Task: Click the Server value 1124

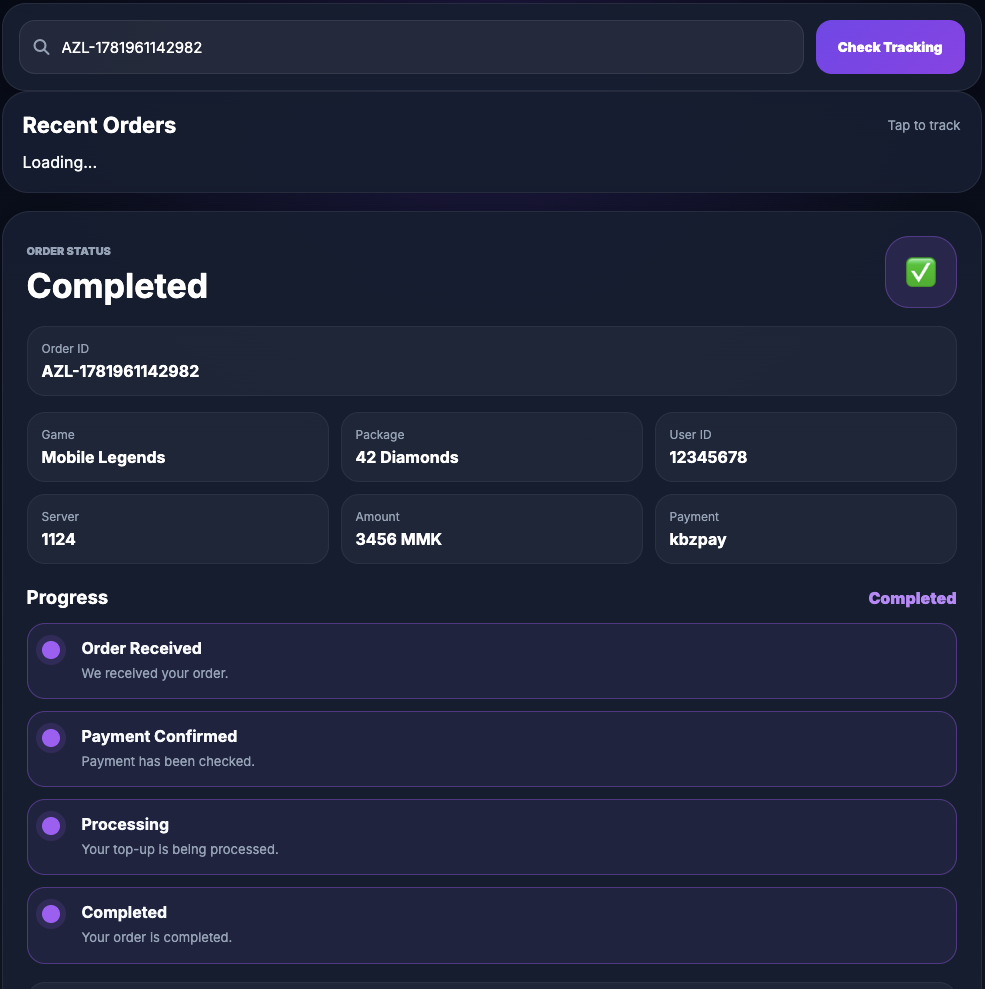Action: 58,539
